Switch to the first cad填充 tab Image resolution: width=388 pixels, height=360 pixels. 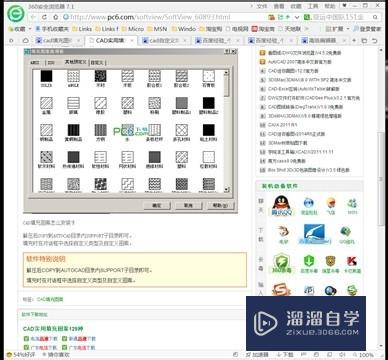pos(58,41)
